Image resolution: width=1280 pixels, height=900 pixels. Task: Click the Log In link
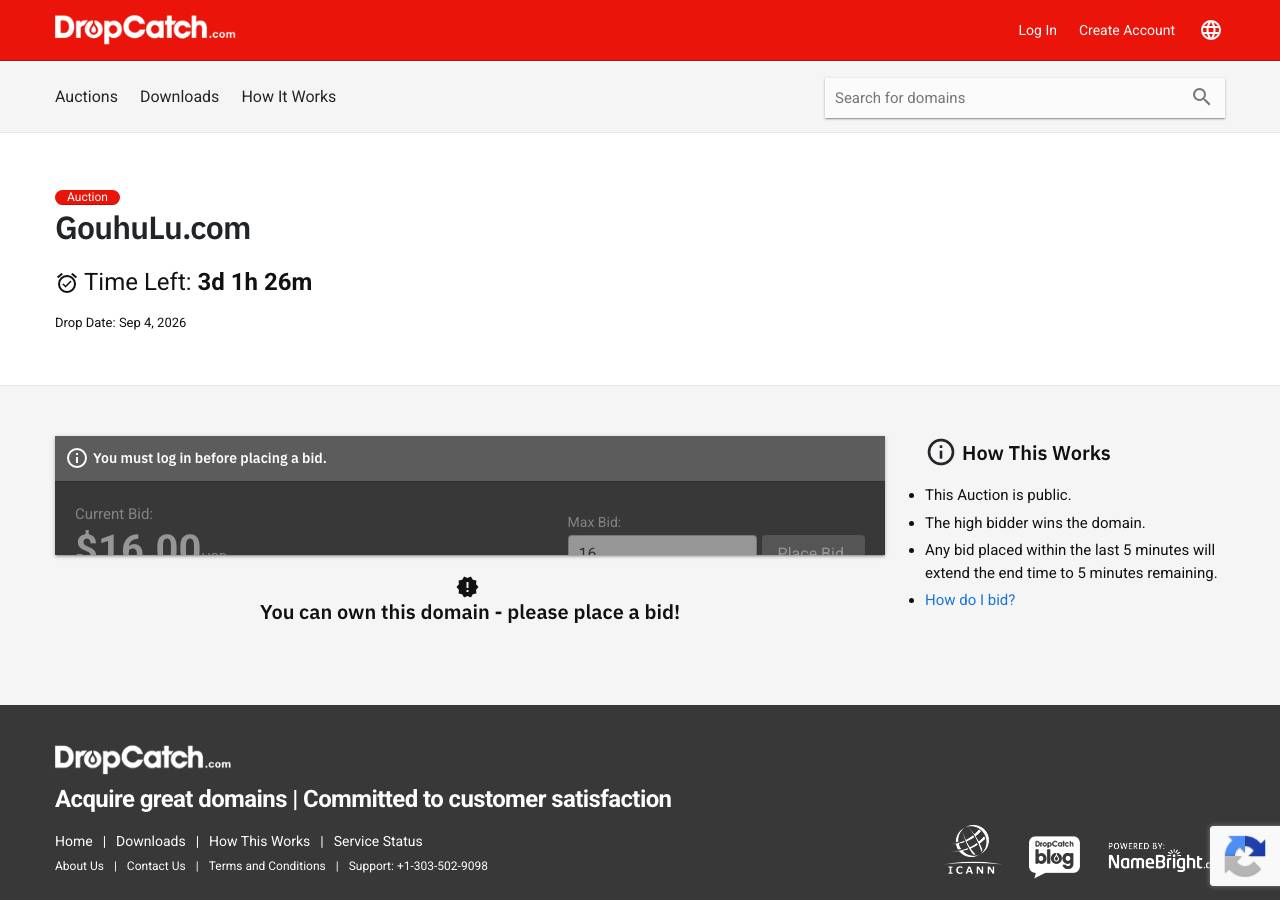pyautogui.click(x=1037, y=30)
